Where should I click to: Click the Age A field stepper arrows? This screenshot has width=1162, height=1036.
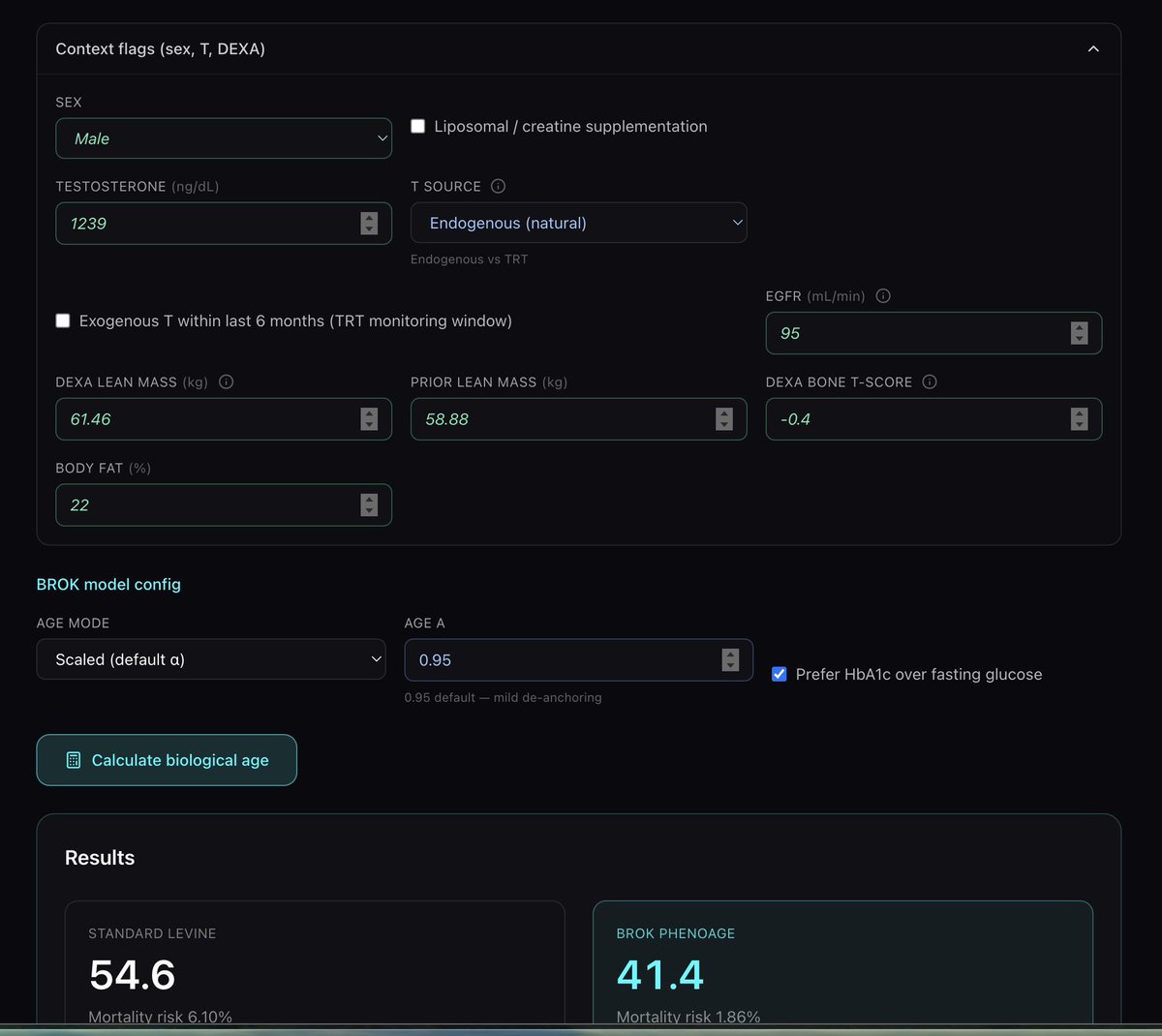pos(730,659)
